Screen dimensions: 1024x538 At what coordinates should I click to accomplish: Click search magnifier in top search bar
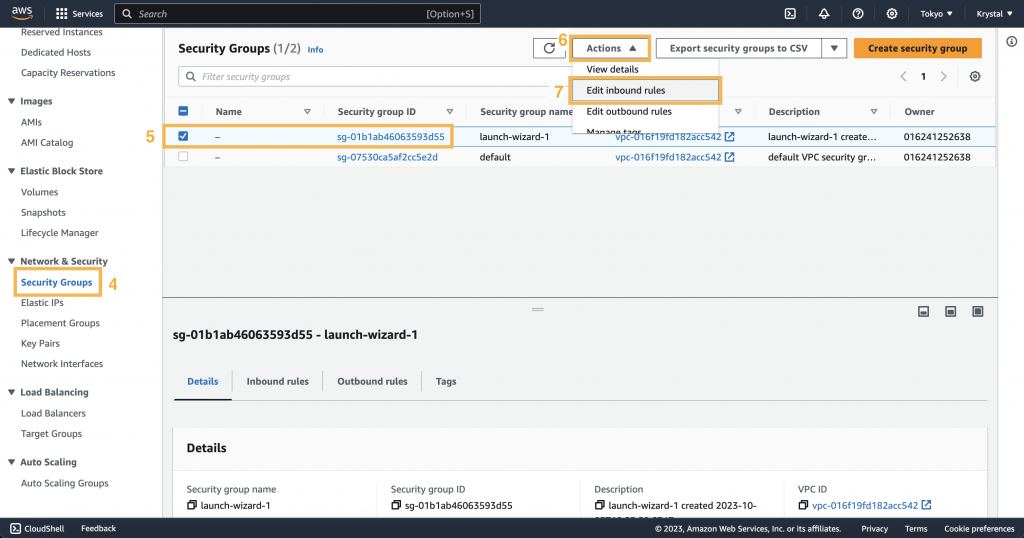127,14
